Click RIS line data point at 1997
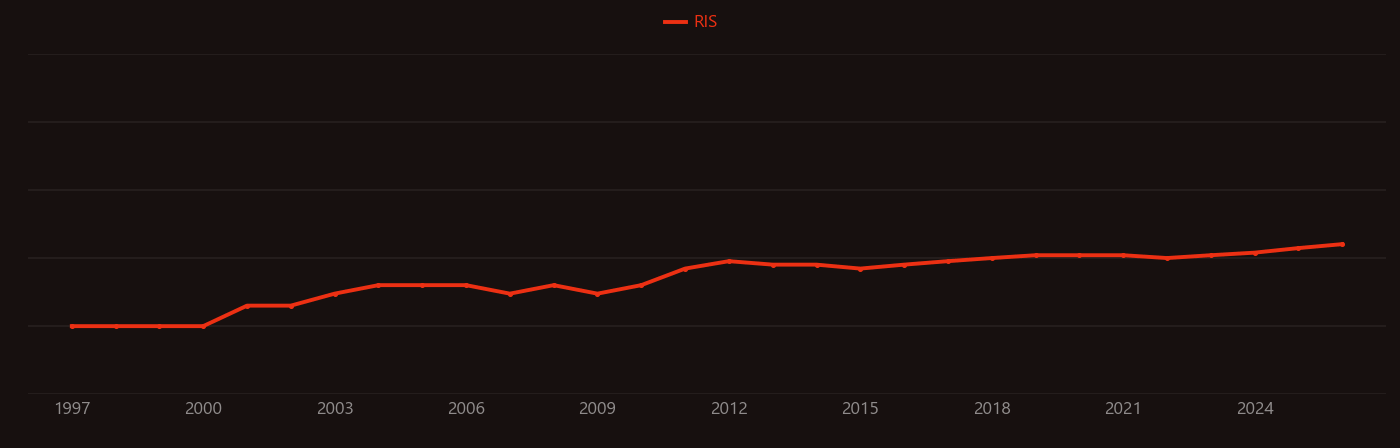Viewport: 1400px width, 448px height. 72,326
